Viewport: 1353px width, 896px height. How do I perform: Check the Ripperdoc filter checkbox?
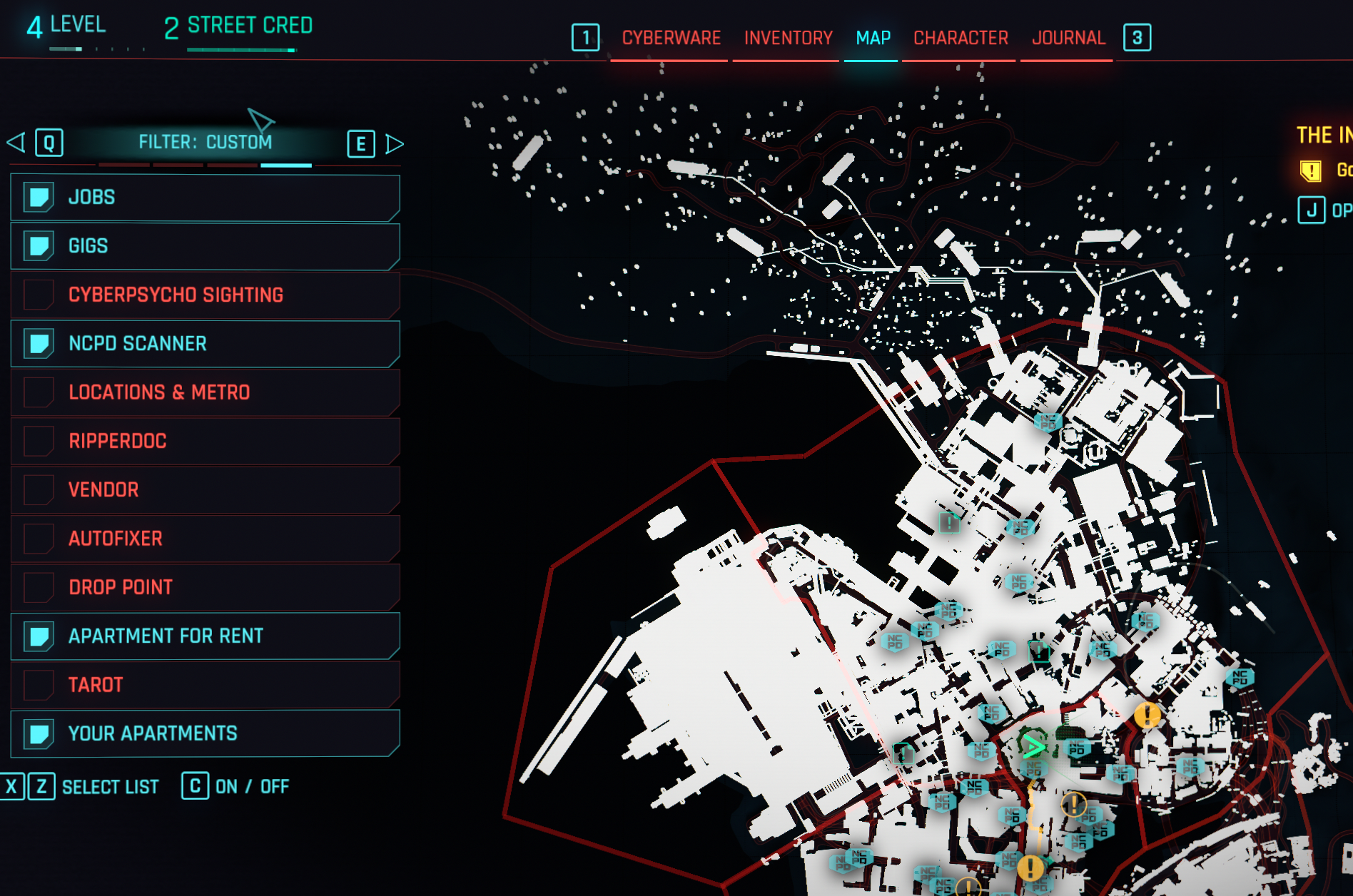(x=39, y=441)
